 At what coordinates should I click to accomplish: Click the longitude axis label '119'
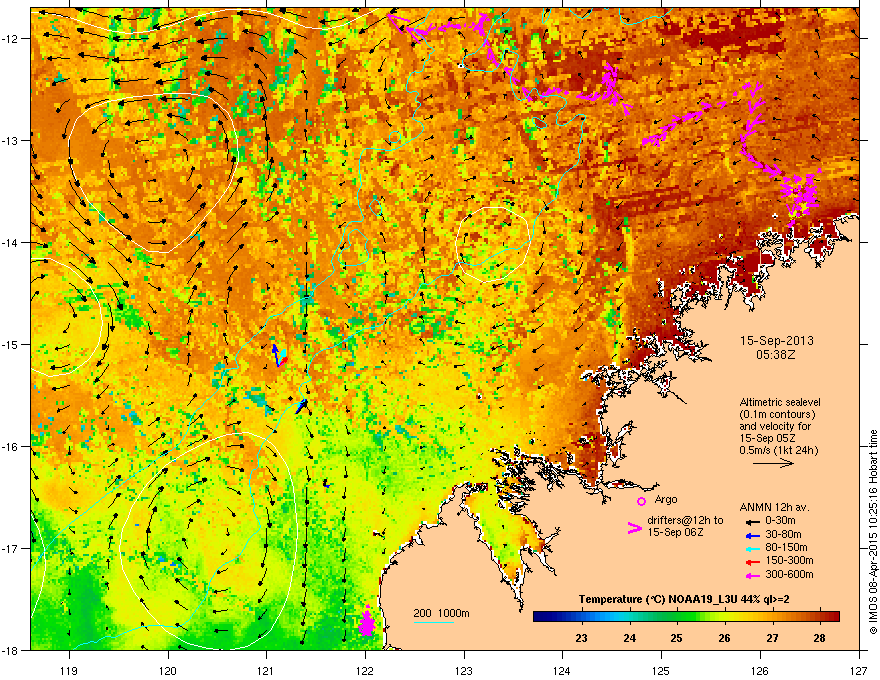tap(69, 670)
